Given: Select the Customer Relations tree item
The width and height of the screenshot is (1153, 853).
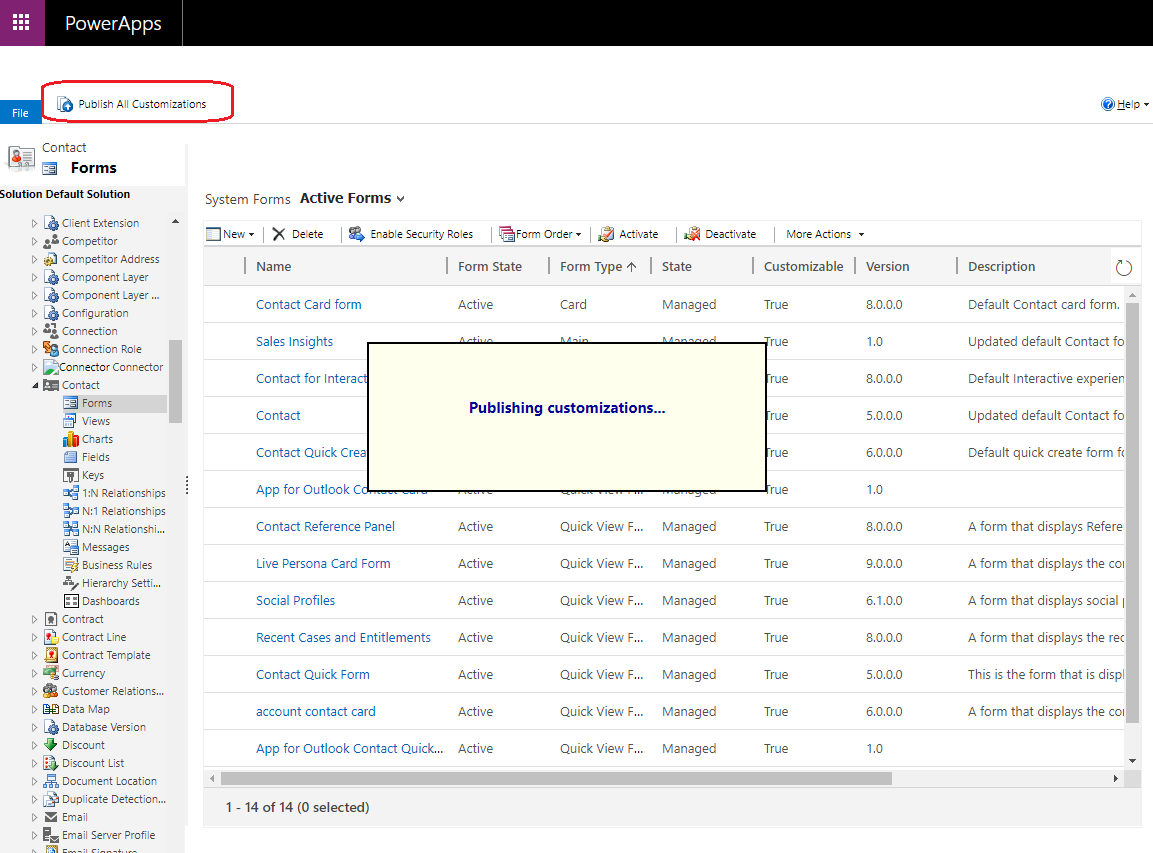Looking at the screenshot, I should coord(104,691).
